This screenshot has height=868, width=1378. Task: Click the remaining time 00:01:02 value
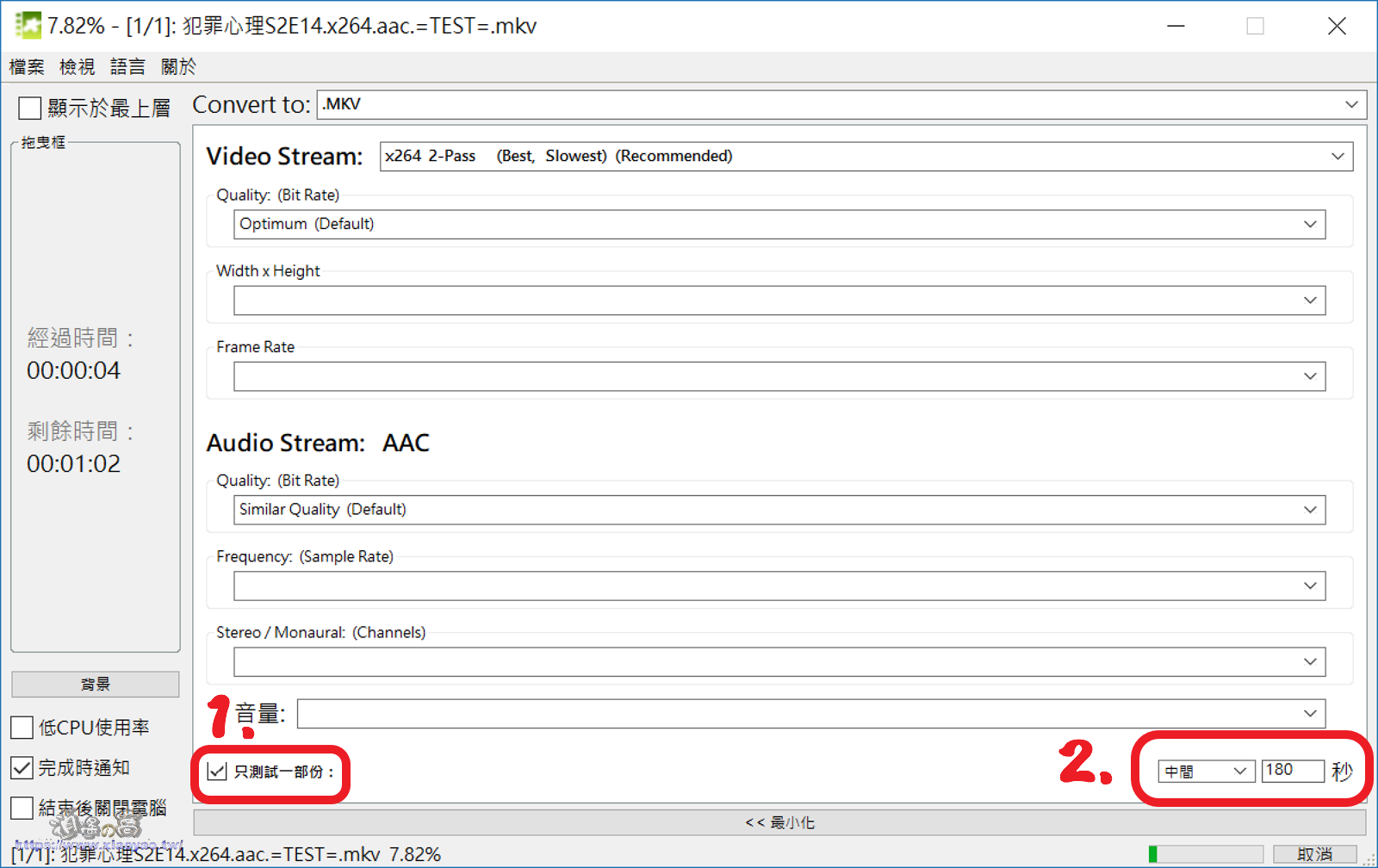[x=74, y=464]
